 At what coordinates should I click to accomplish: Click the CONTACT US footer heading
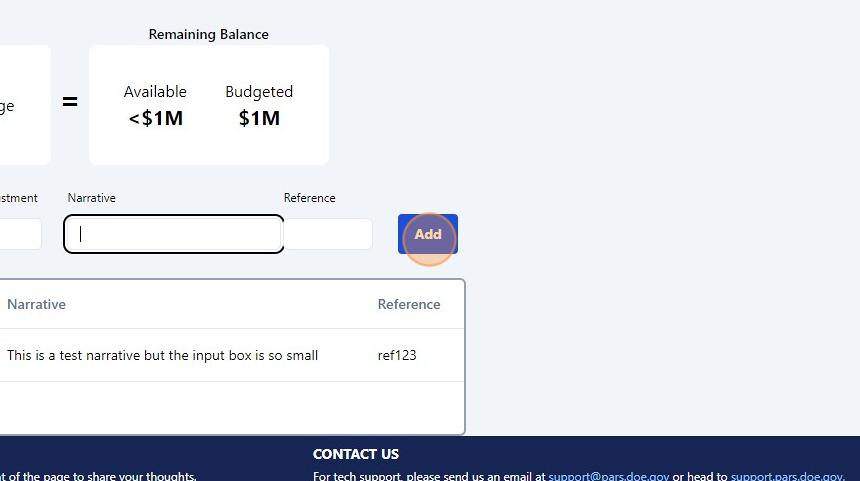[x=355, y=454]
